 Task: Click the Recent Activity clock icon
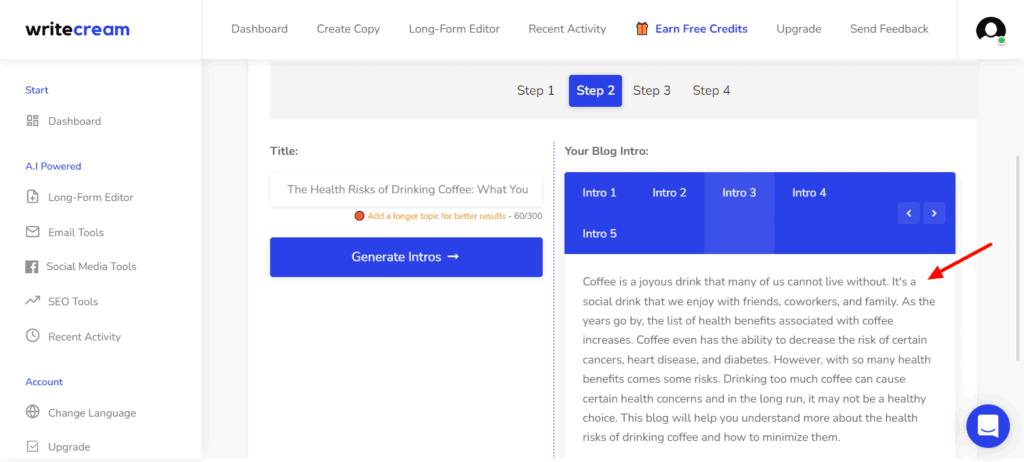click(32, 336)
